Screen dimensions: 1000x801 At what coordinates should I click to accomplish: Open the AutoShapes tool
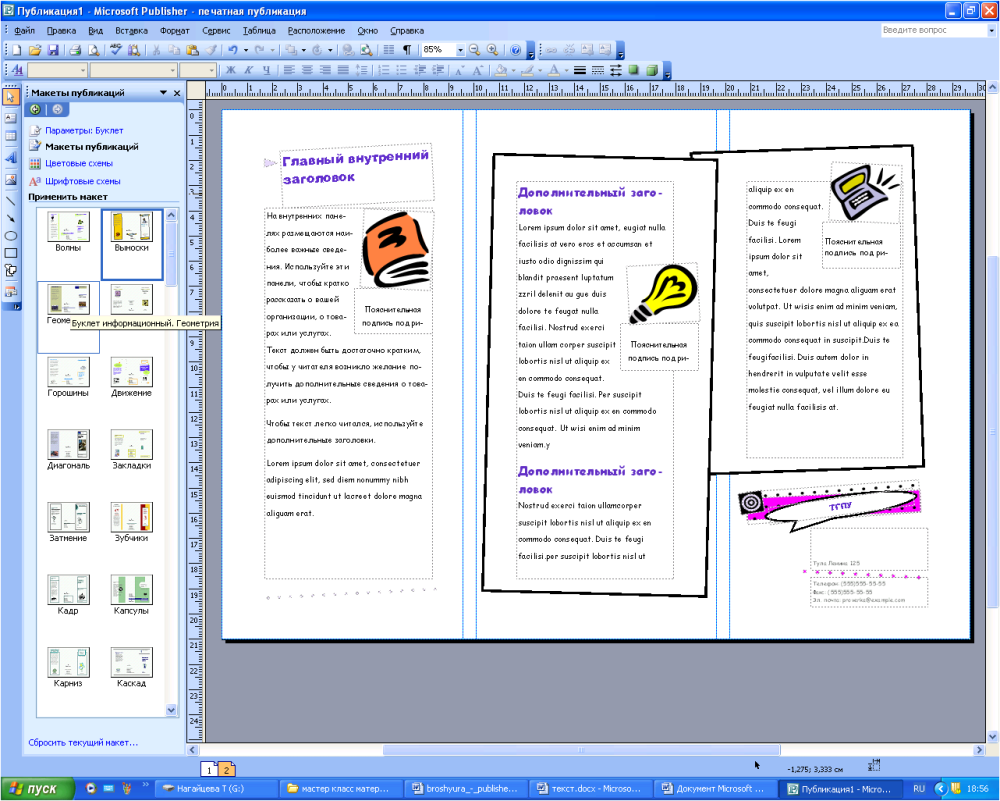pos(10,270)
